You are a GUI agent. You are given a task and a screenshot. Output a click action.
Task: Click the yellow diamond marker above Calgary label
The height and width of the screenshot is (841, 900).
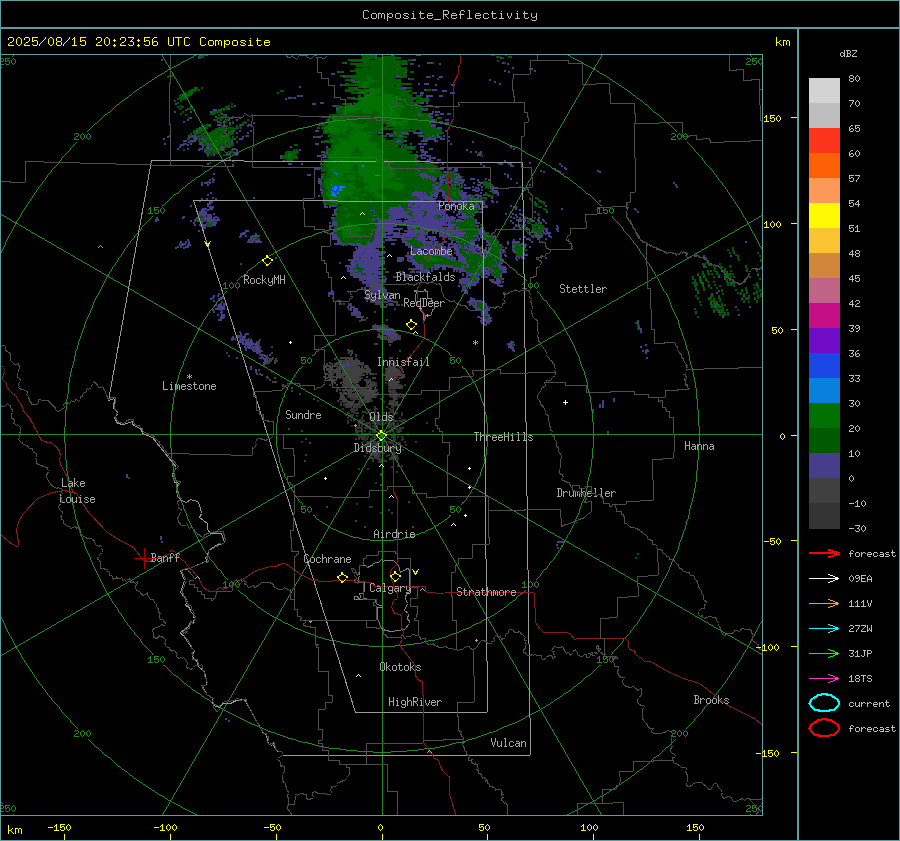click(x=395, y=576)
